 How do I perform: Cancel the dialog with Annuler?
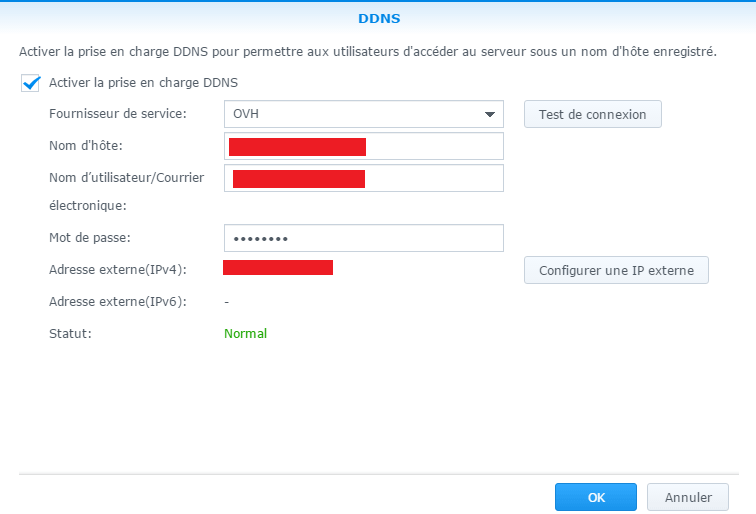[688, 497]
